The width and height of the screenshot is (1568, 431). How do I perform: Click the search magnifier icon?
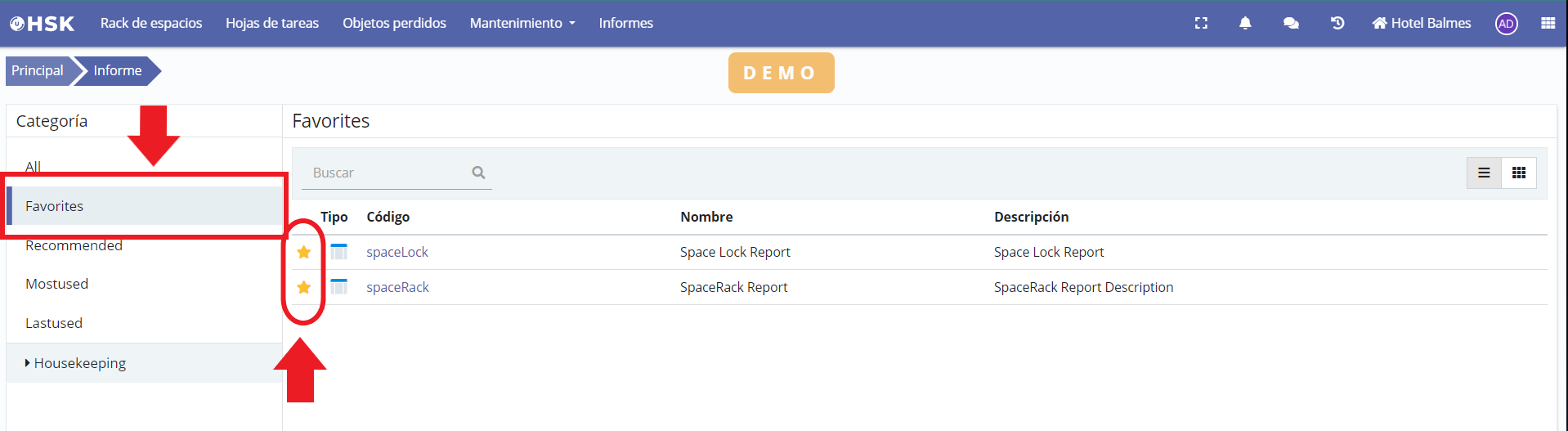click(478, 173)
